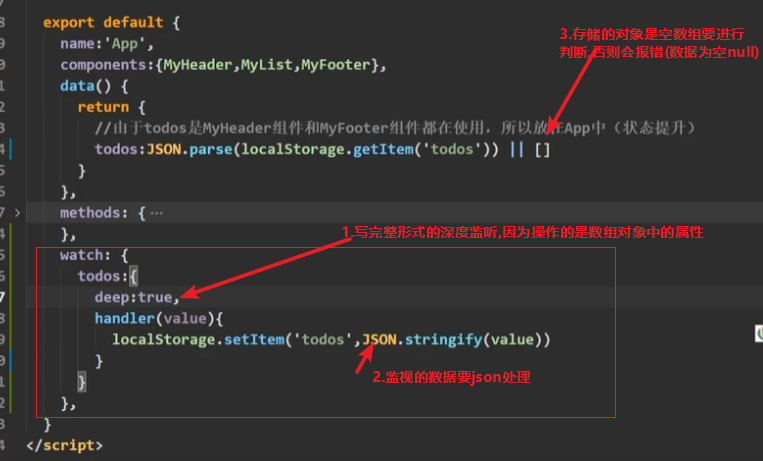Click JSON.parse in the todos assignment
763x461 pixels.
point(189,149)
